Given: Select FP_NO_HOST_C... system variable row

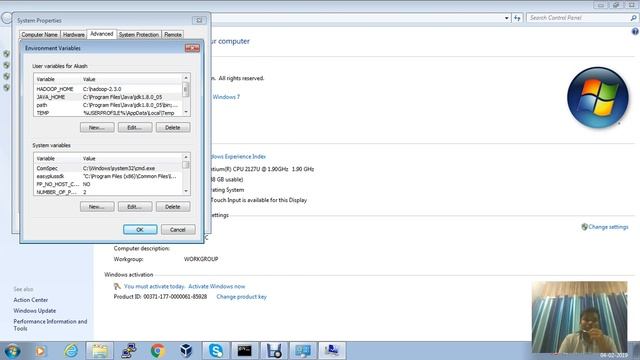Looking at the screenshot, I should (x=108, y=184).
